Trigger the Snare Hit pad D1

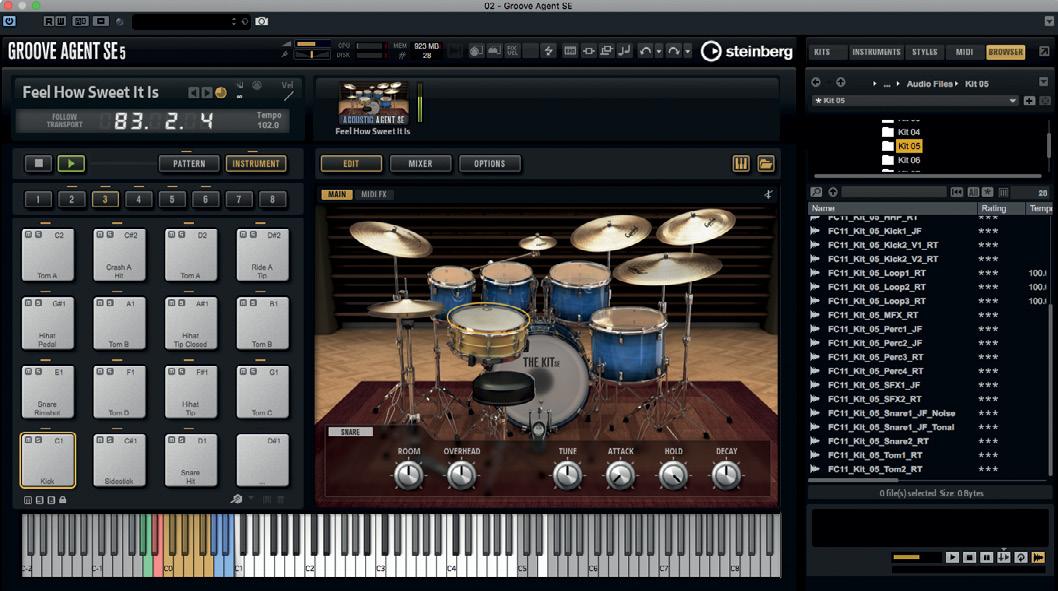[x=191, y=460]
